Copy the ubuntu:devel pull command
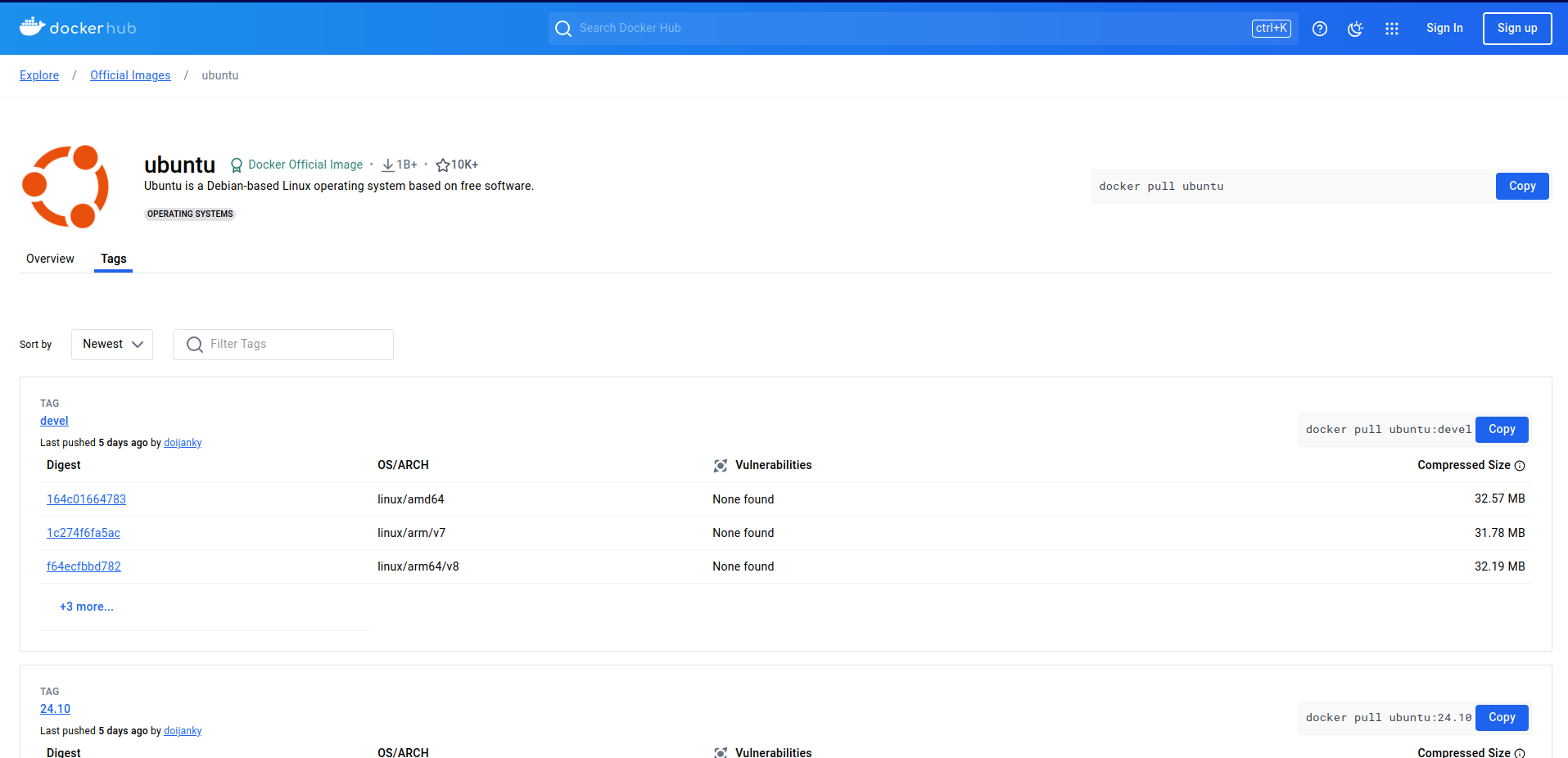This screenshot has width=1568, height=758. point(1502,429)
